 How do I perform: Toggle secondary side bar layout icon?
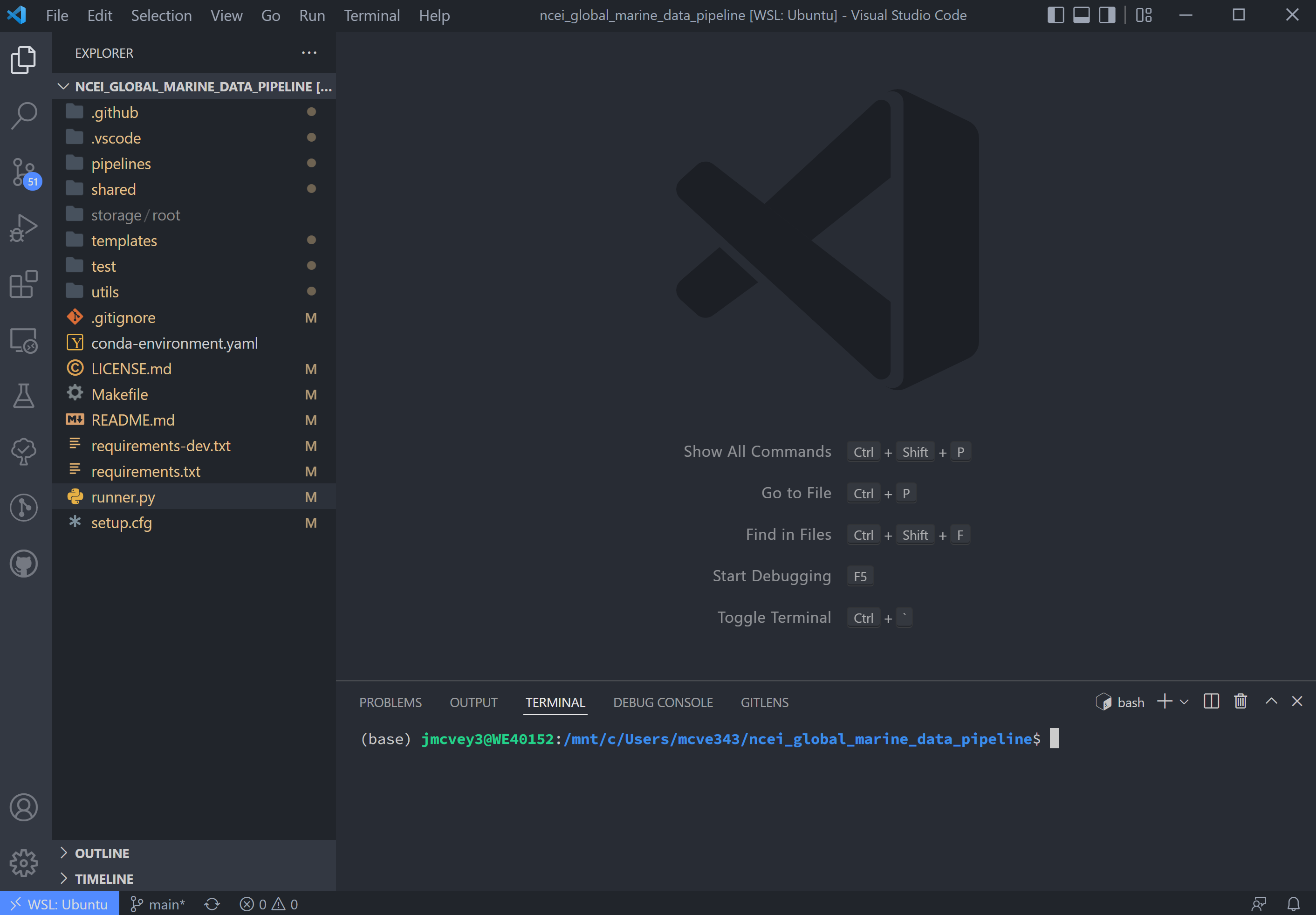point(1107,15)
